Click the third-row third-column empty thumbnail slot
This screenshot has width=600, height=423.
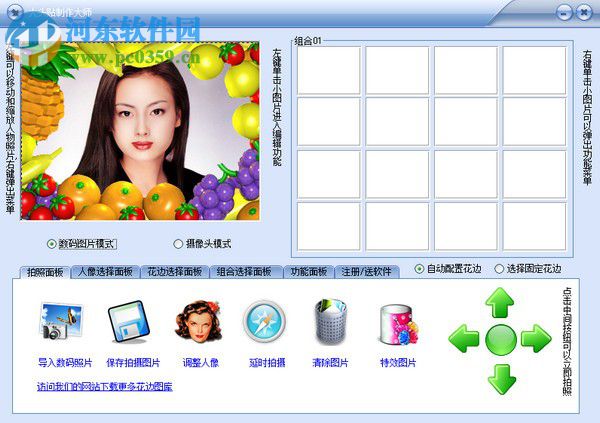[466, 174]
